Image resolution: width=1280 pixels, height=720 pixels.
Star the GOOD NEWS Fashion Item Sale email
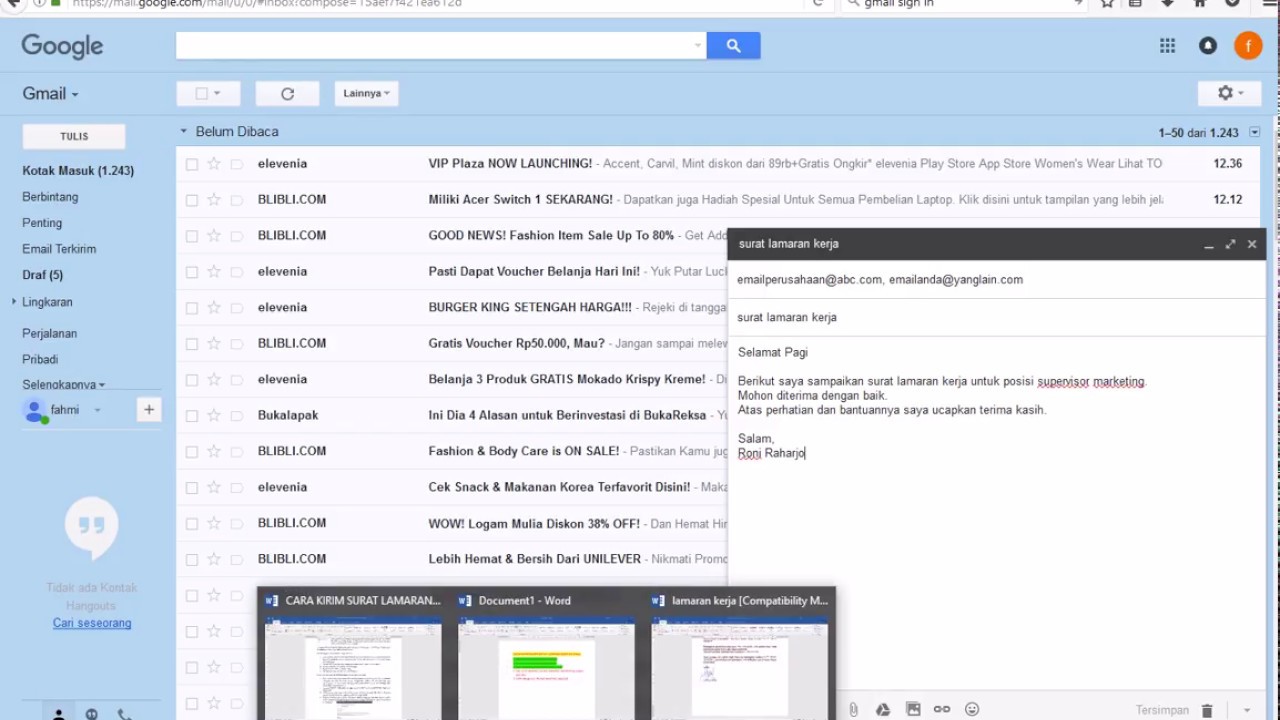[x=213, y=235]
